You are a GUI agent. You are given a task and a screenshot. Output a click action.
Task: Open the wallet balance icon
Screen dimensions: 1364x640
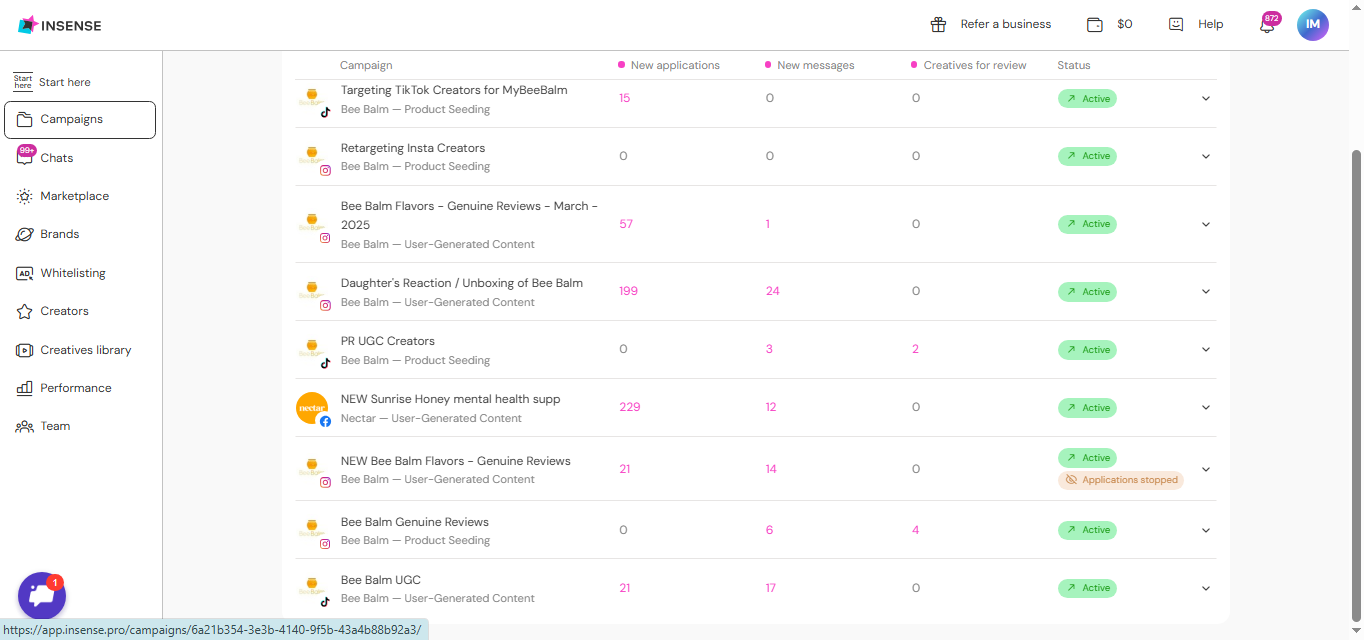tap(1095, 24)
